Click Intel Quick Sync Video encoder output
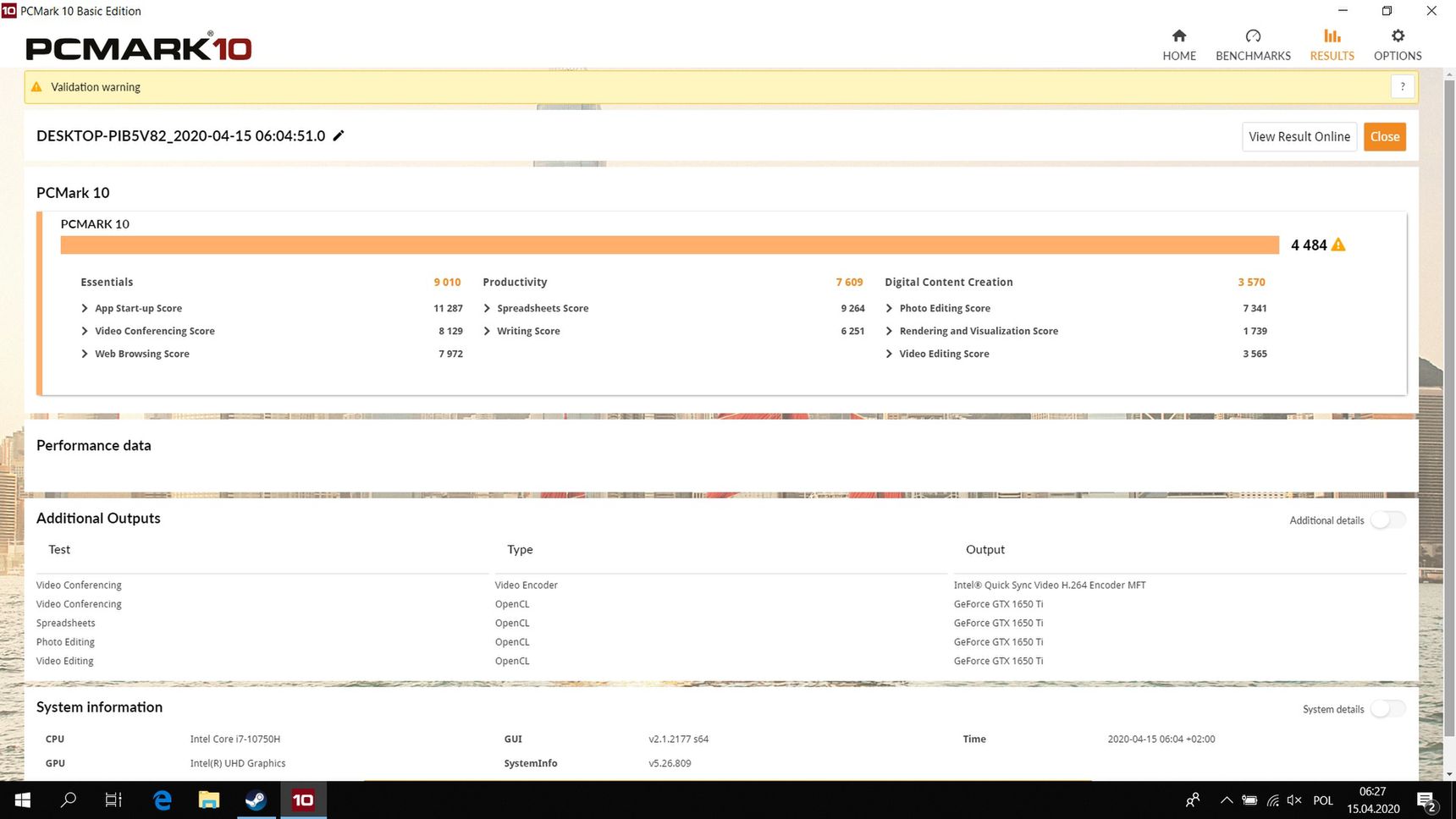The height and width of the screenshot is (819, 1456). [1050, 585]
